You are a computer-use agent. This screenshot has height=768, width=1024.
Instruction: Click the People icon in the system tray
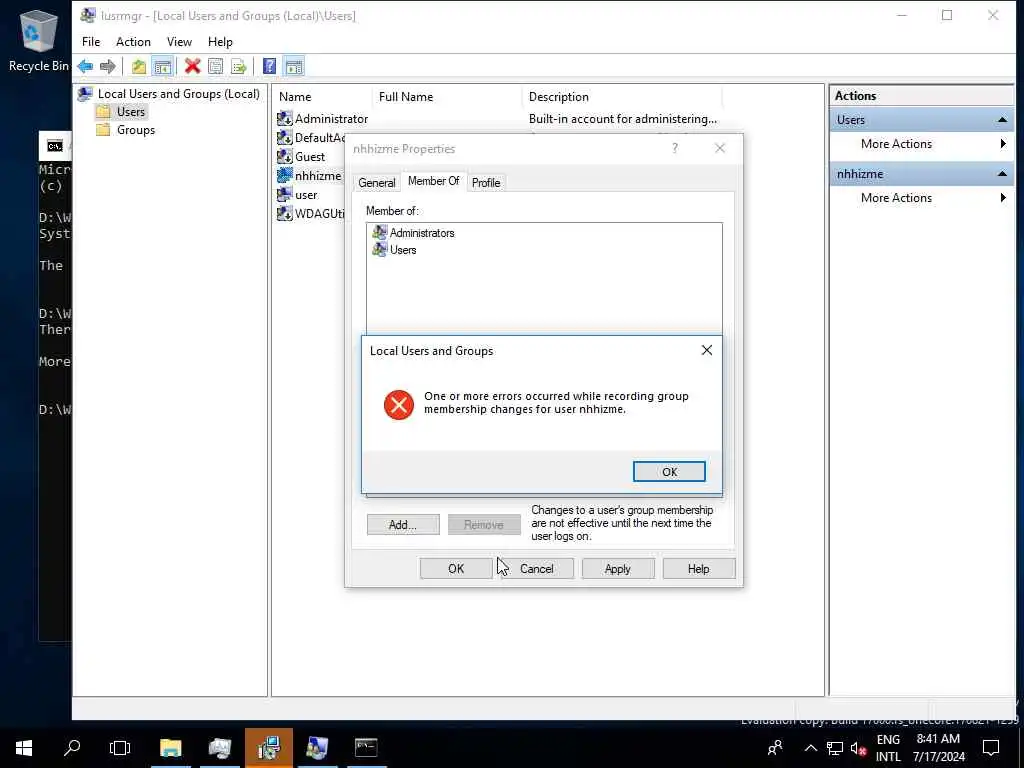tap(775, 748)
